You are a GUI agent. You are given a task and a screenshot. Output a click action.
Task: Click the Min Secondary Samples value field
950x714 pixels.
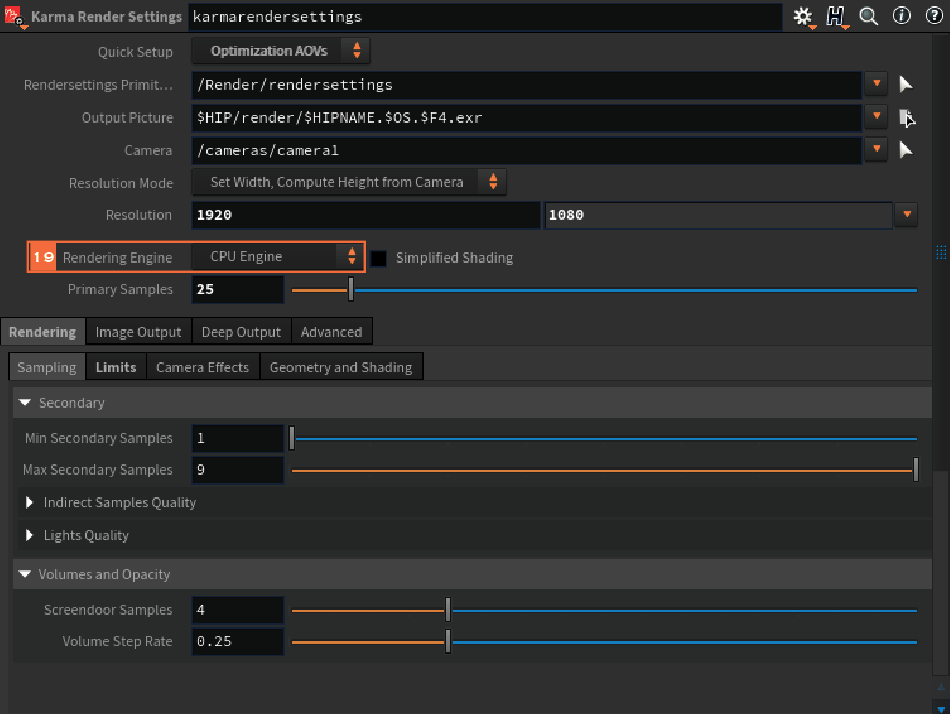[238, 438]
